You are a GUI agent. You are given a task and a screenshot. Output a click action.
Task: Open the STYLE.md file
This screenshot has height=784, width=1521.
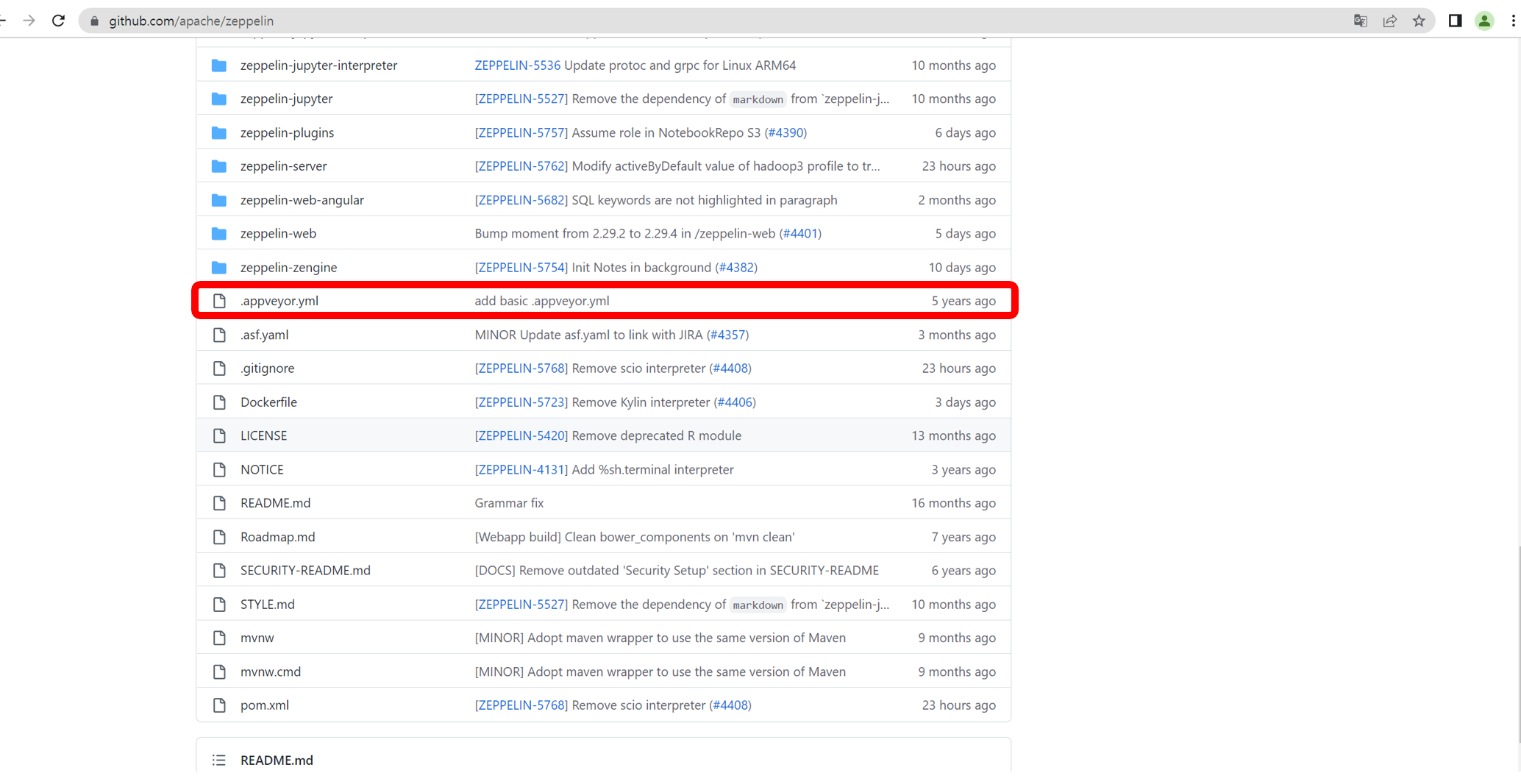[267, 605]
